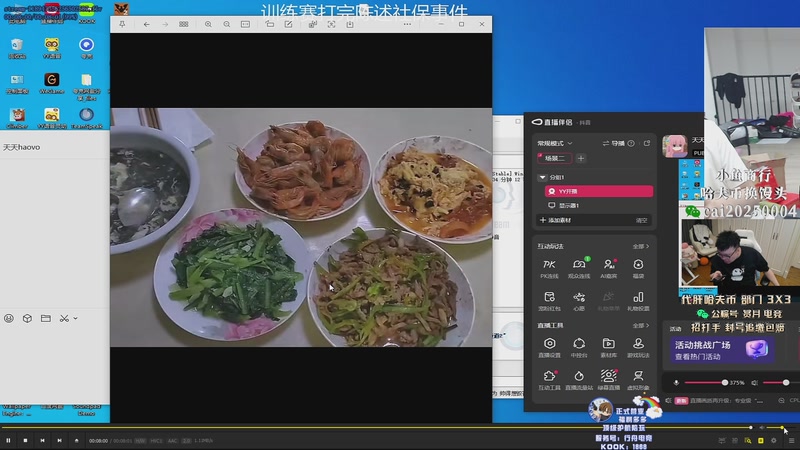The image size is (800, 450).
Task: Click the save/export icon in viewer toolbar
Action: pos(349,24)
